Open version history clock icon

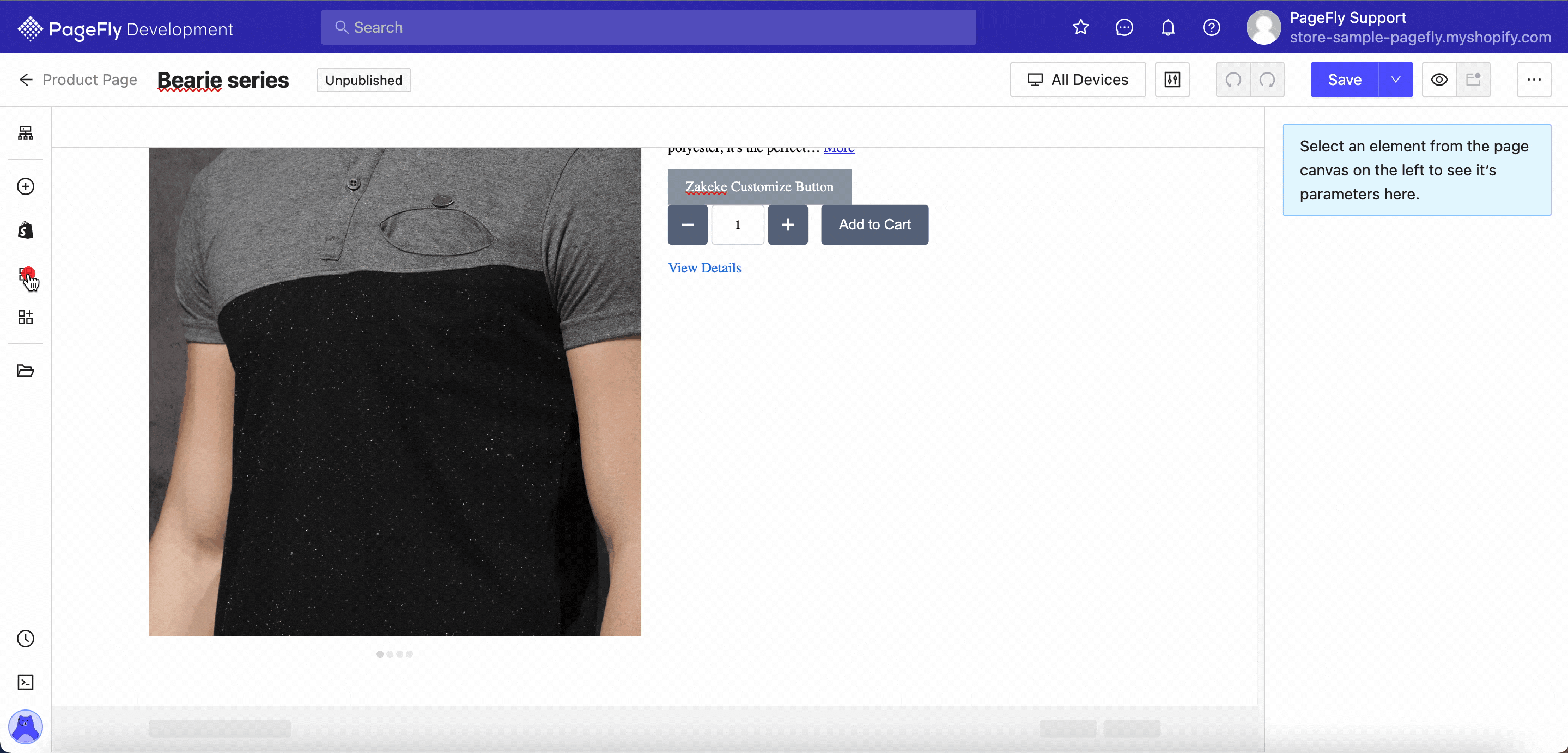point(26,639)
